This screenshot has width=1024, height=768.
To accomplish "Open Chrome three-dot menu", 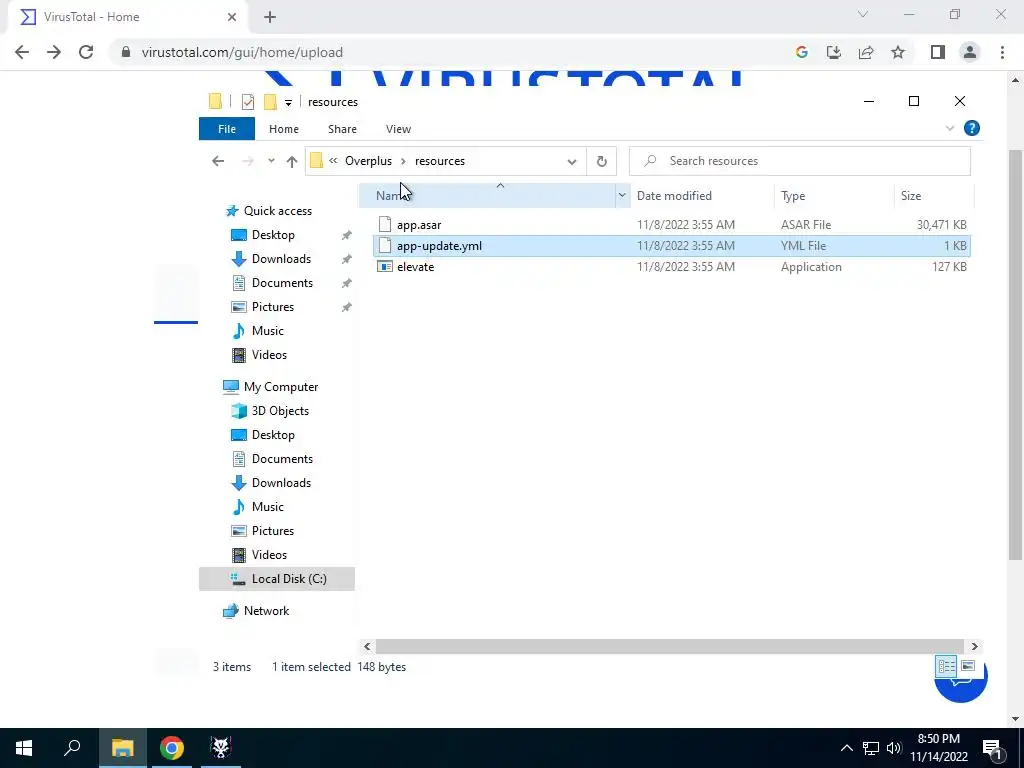I will [x=1002, y=52].
